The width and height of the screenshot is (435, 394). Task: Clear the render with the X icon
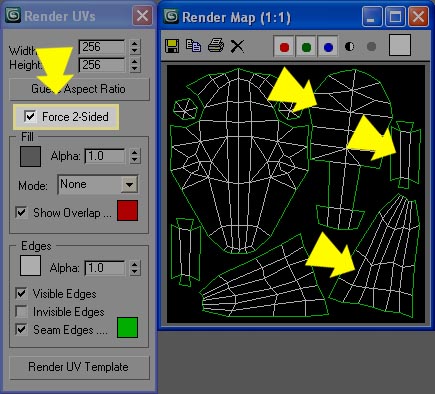click(237, 46)
